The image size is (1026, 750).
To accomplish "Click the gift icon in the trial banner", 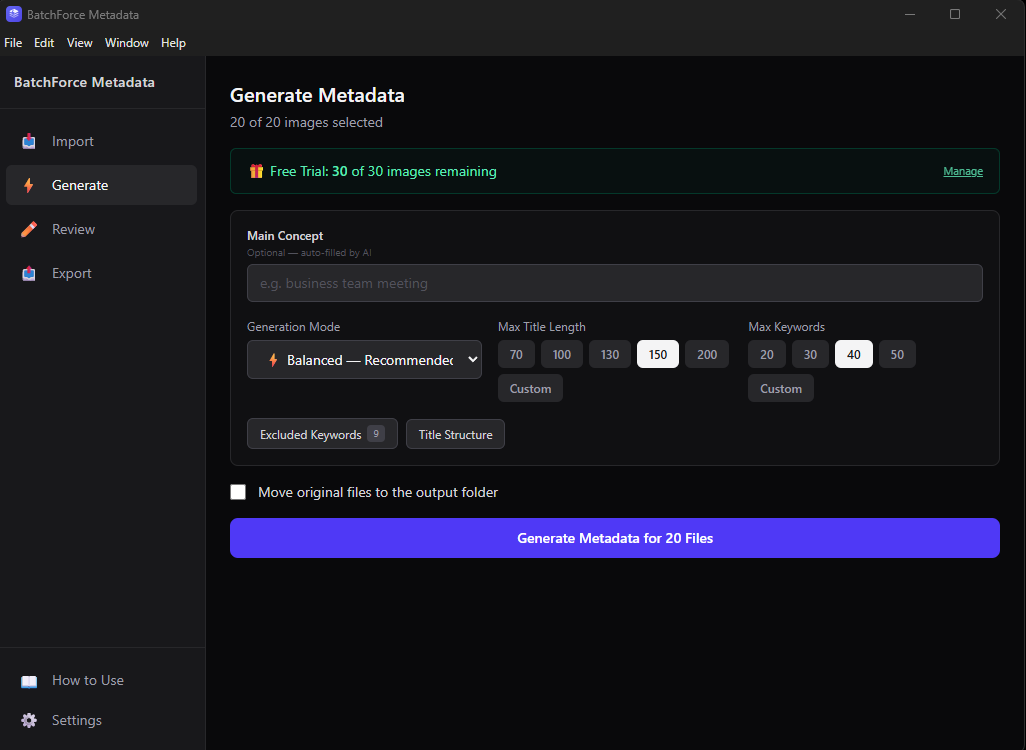I will [257, 171].
